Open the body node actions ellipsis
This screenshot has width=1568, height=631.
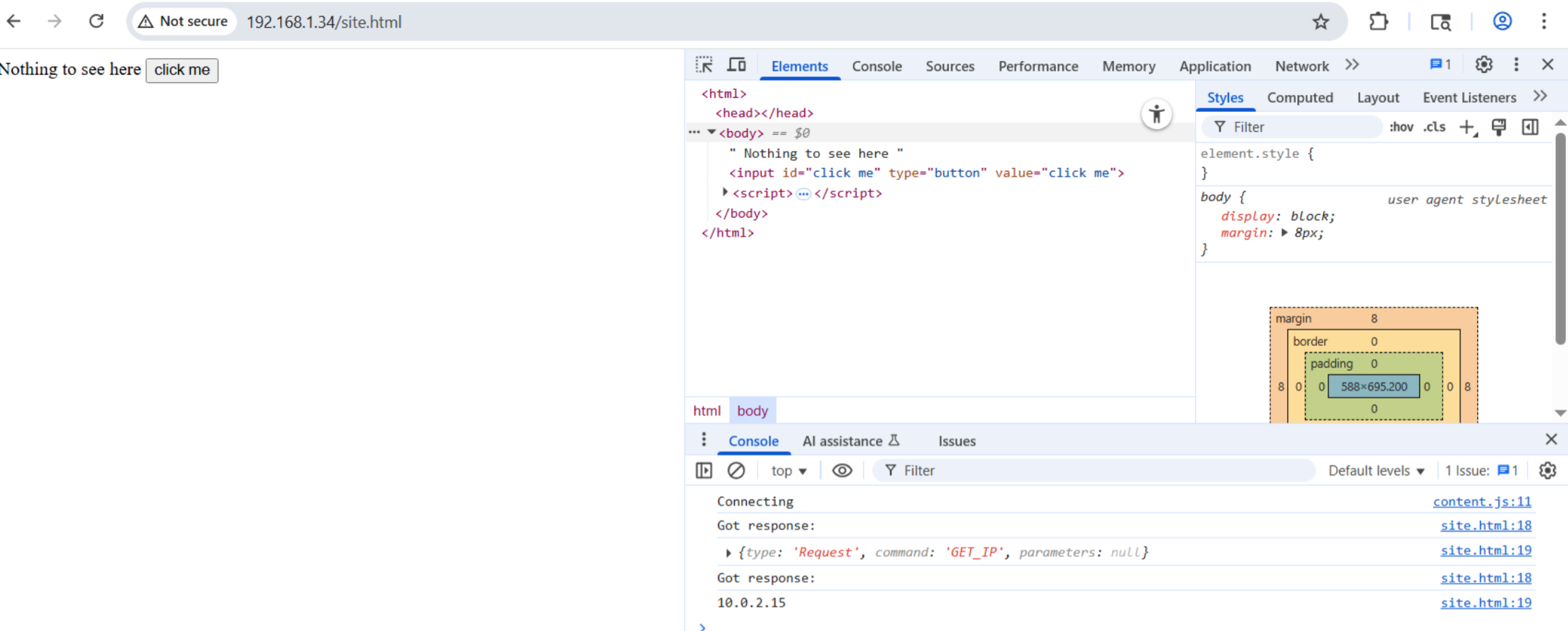pos(694,133)
